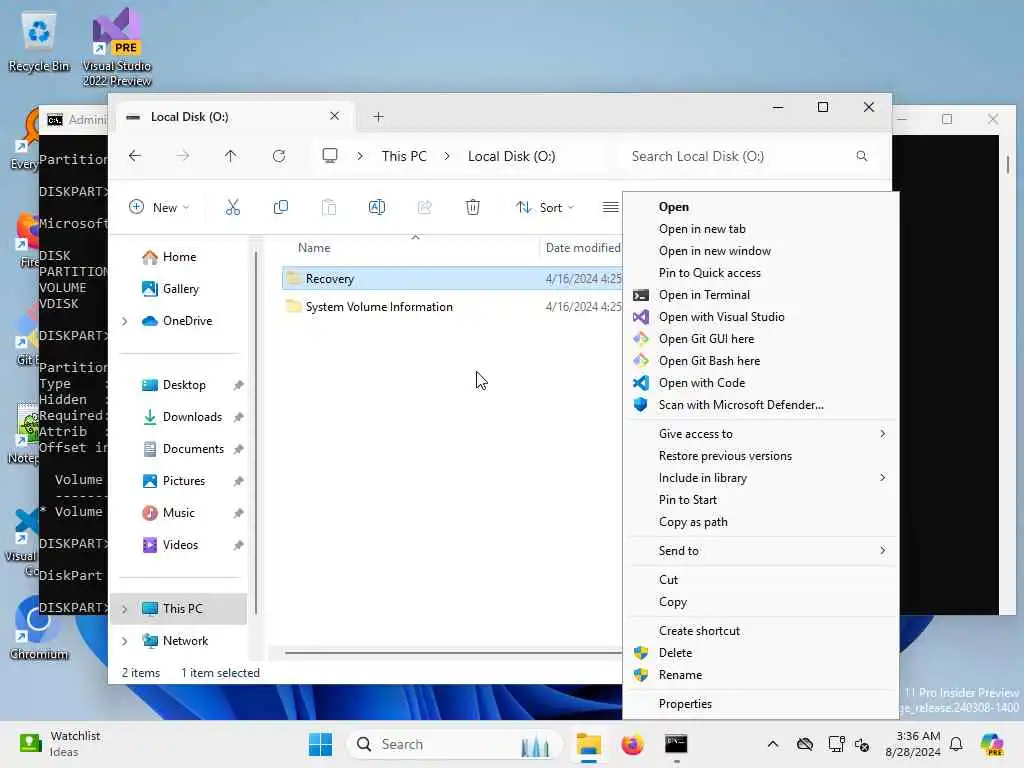
Task: Expand This PC tree node
Action: (125, 609)
